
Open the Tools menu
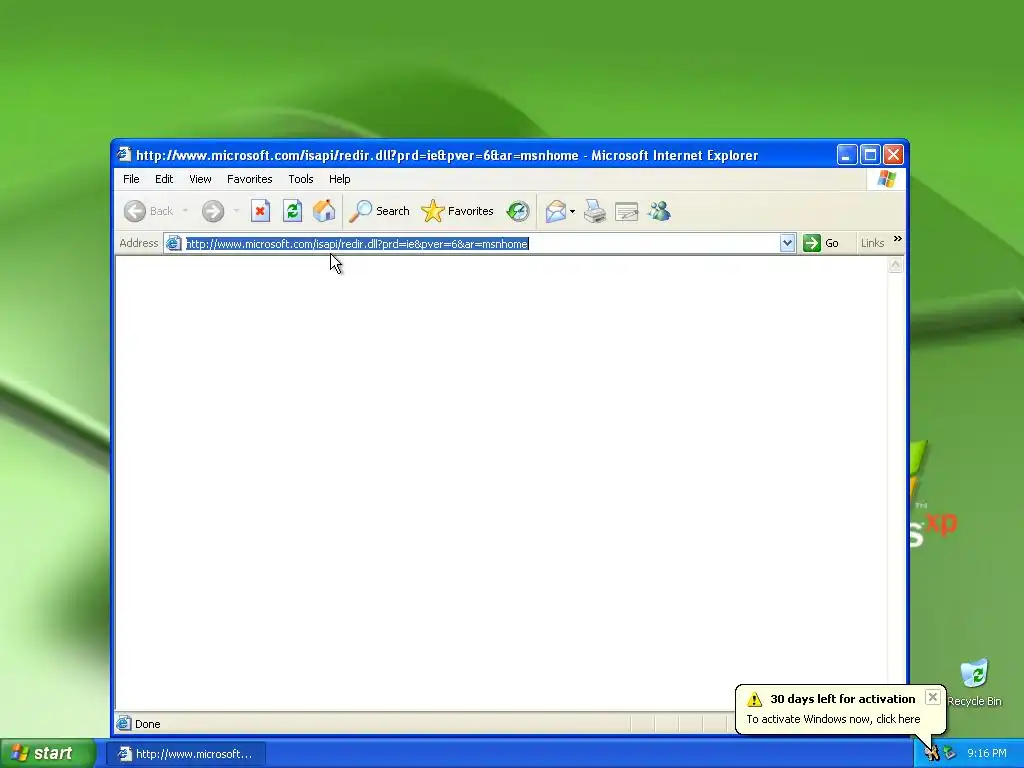point(300,179)
